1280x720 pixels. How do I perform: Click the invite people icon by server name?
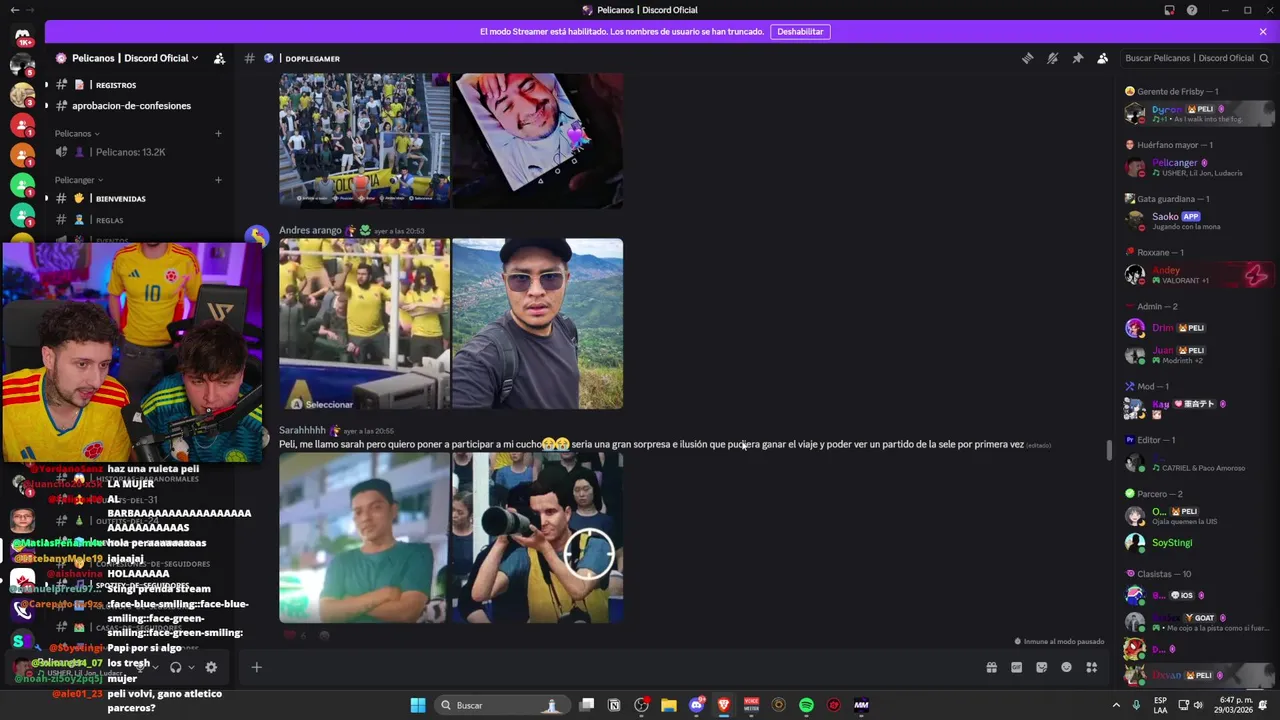pos(219,58)
